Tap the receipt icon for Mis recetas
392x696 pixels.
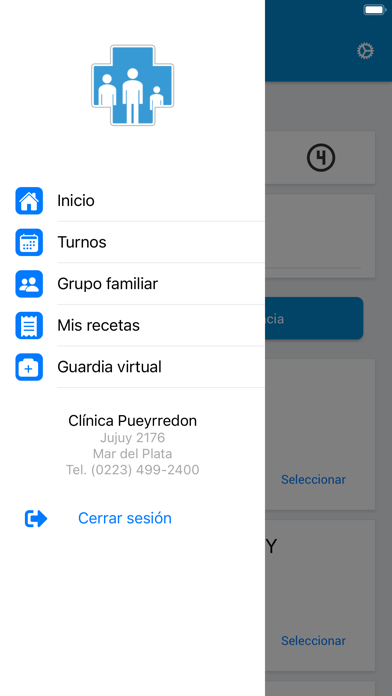(x=29, y=325)
